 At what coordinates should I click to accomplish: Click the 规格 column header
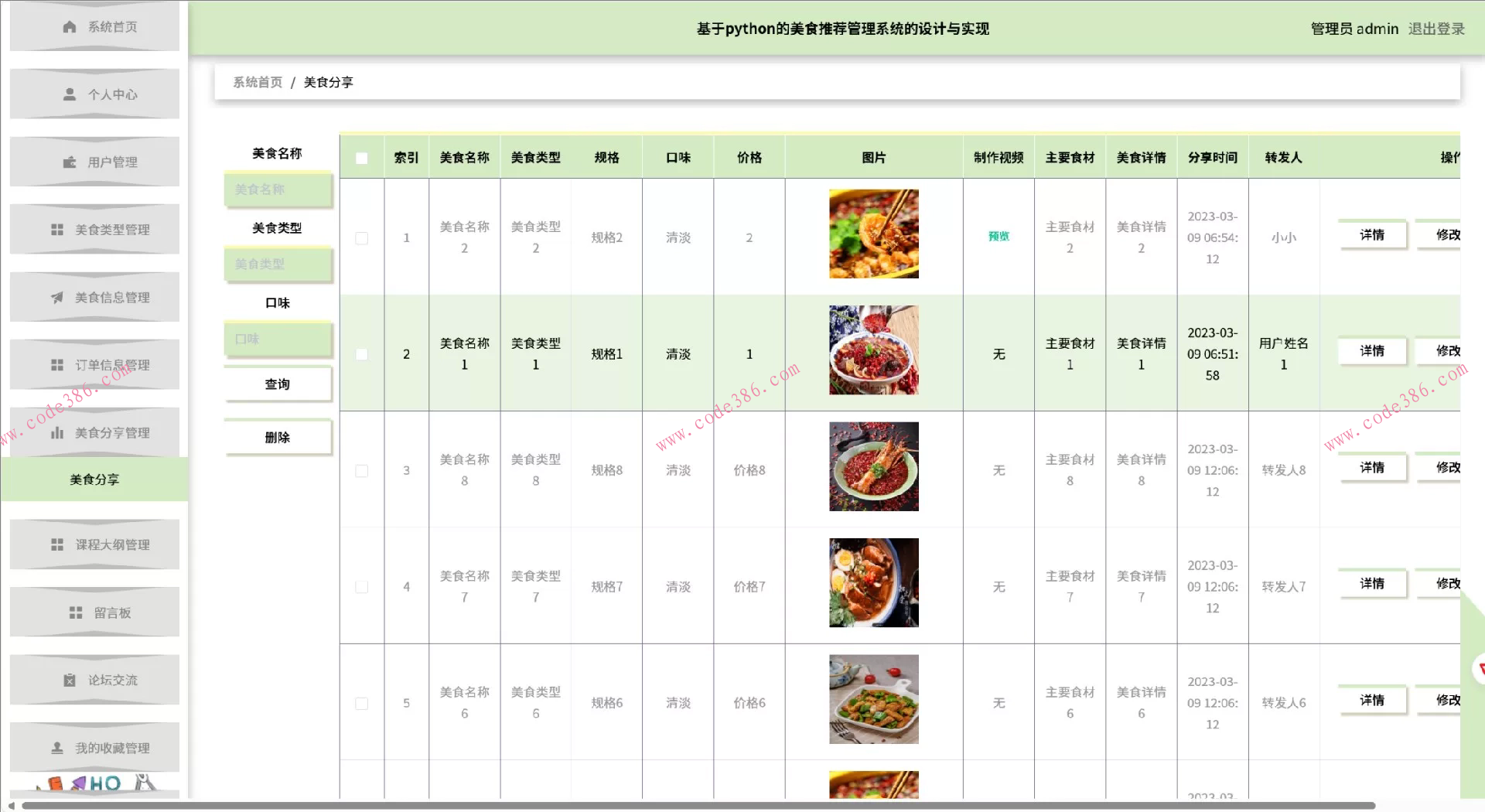tap(607, 158)
